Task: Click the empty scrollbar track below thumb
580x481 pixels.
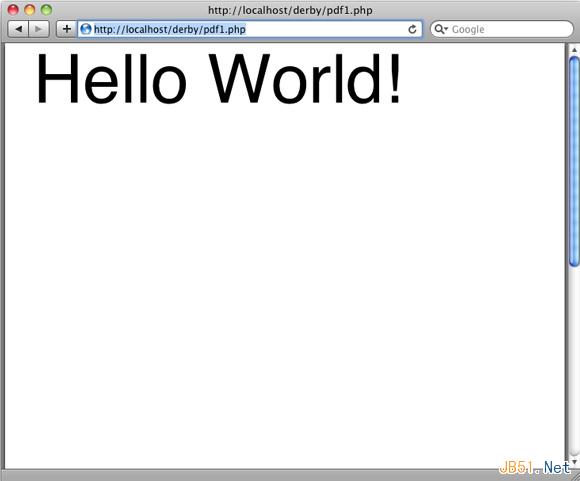Action: [574, 361]
